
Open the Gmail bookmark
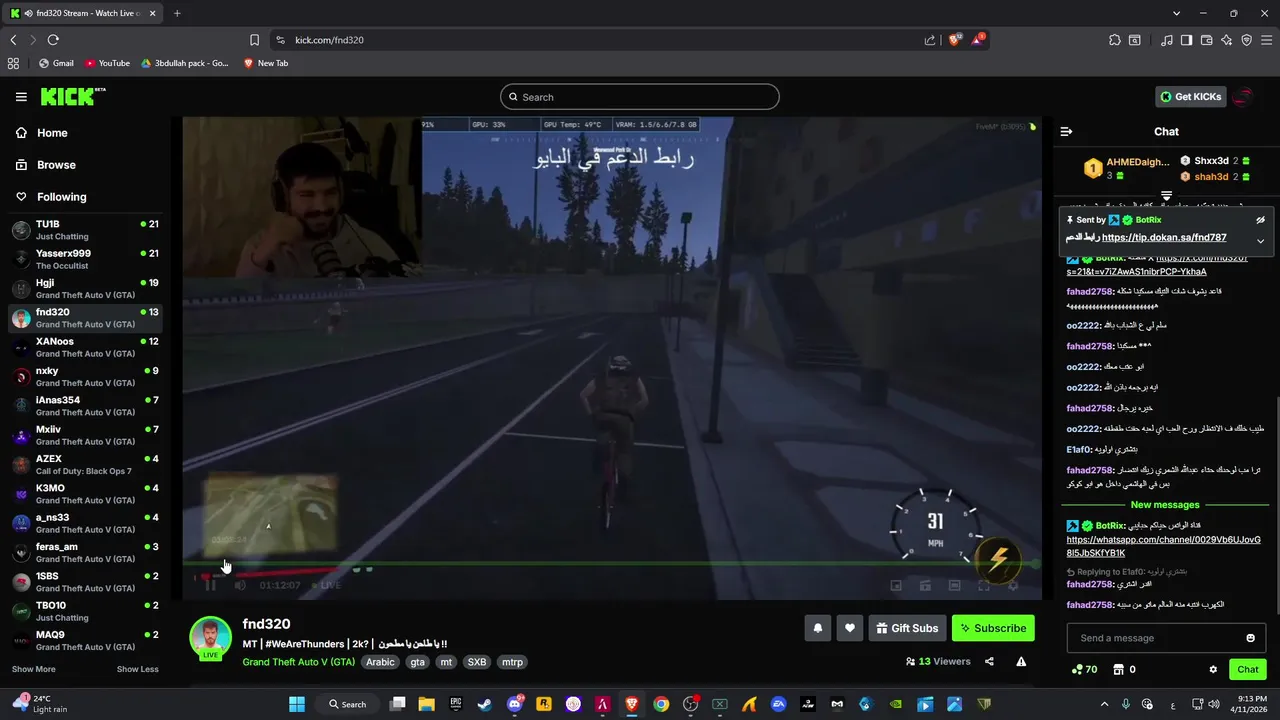56,63
